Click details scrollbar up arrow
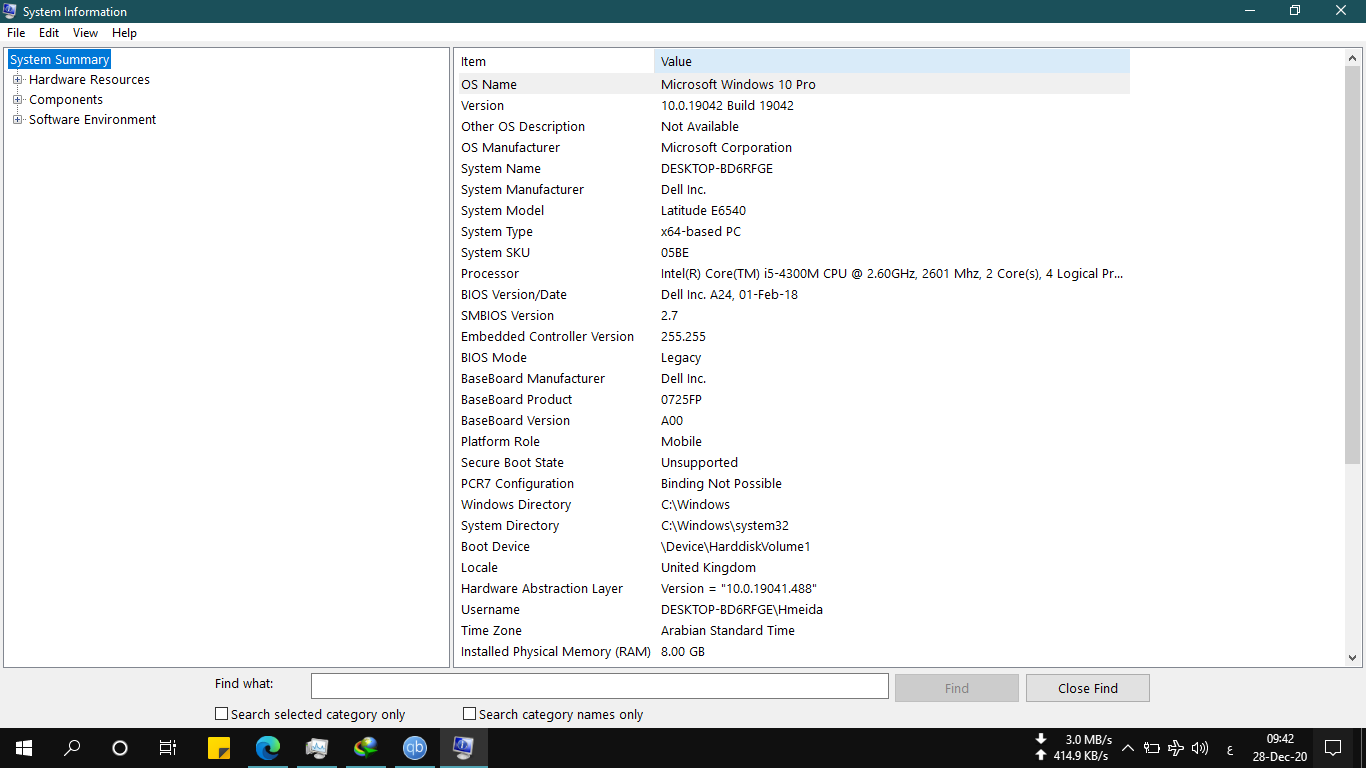 [x=1353, y=58]
